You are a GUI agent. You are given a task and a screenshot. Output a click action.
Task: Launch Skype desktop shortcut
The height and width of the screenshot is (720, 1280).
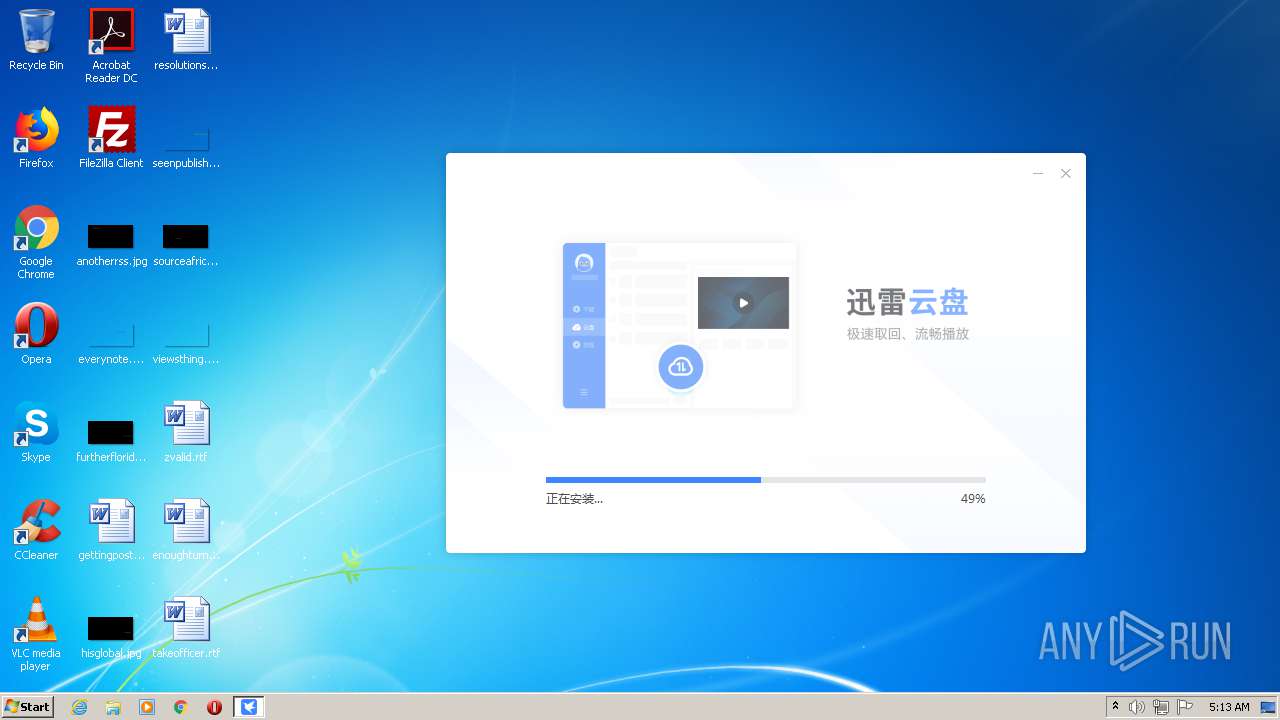(36, 432)
